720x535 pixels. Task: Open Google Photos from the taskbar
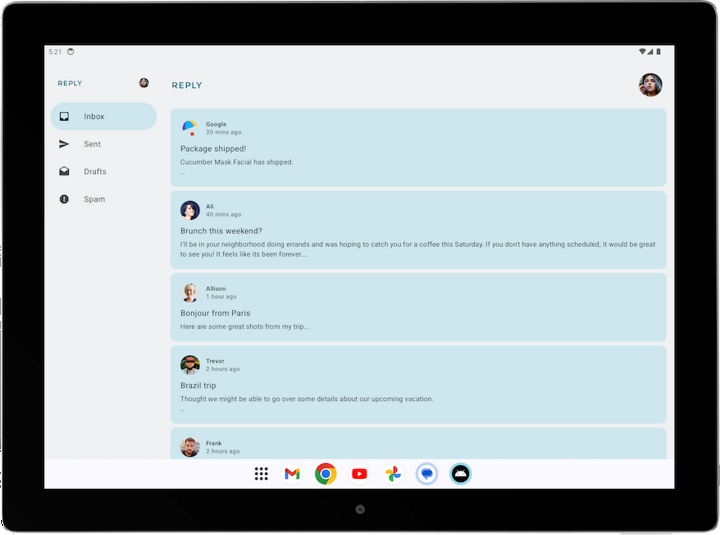(x=393, y=474)
